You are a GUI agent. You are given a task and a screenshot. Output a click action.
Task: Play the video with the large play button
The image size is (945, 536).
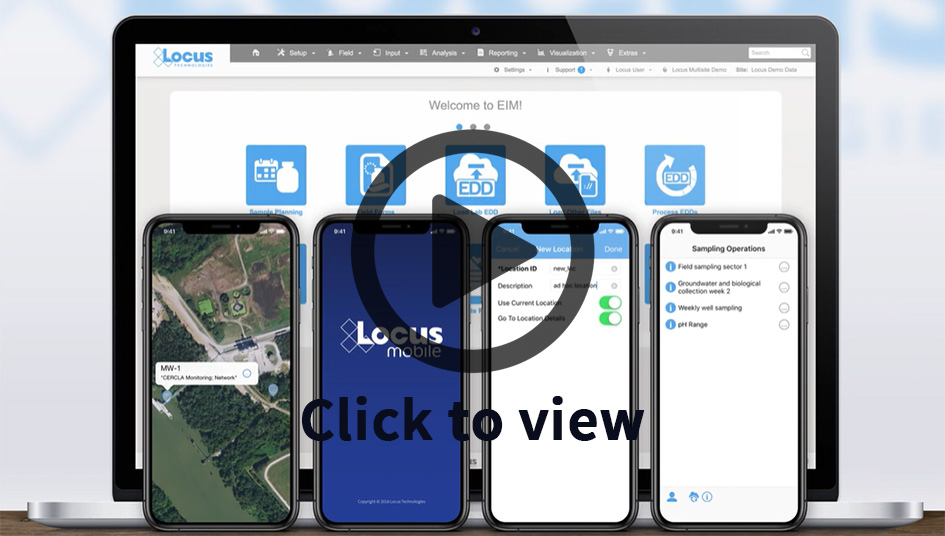coord(472,250)
